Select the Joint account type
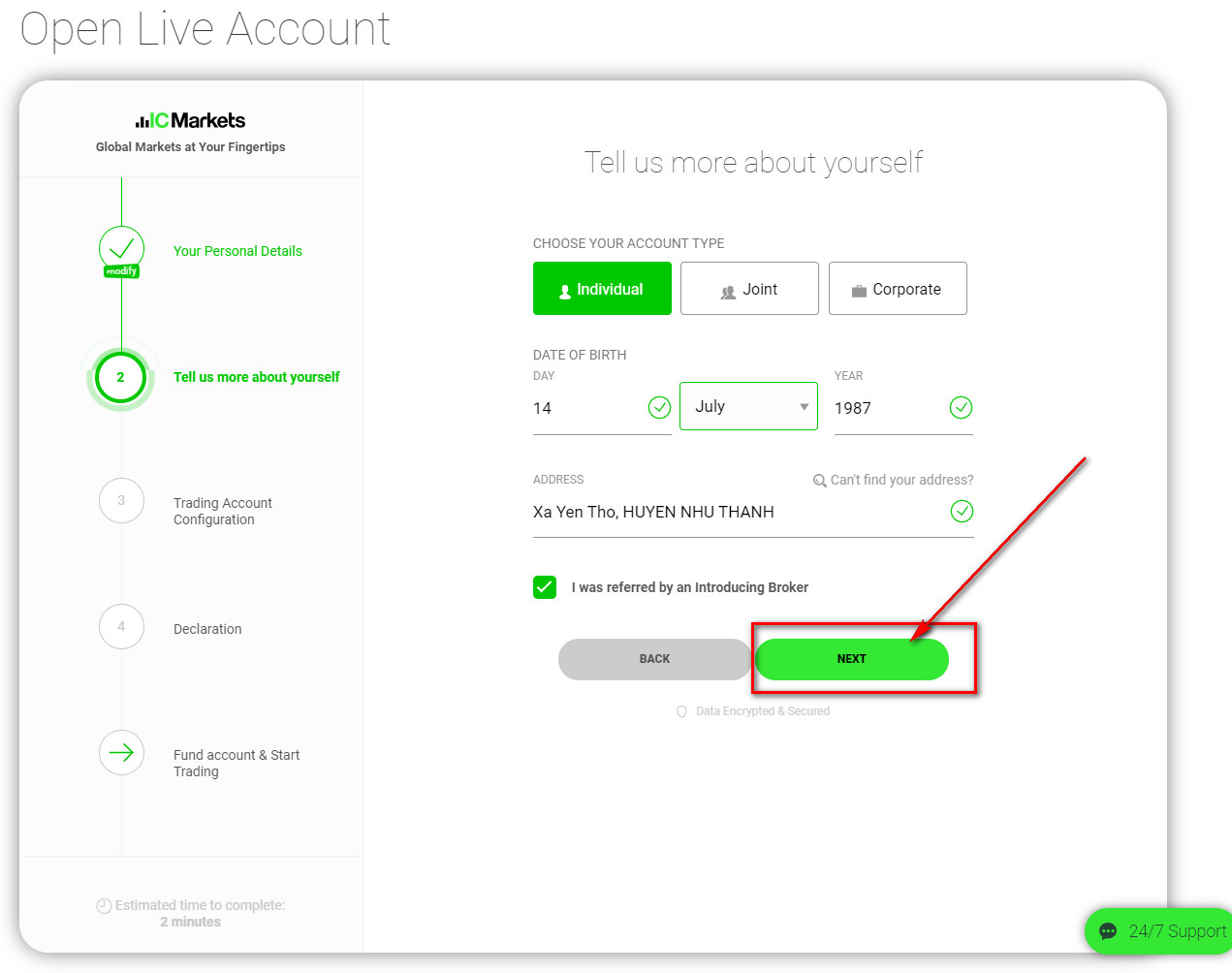Viewport: 1232px width, 973px height. point(749,289)
